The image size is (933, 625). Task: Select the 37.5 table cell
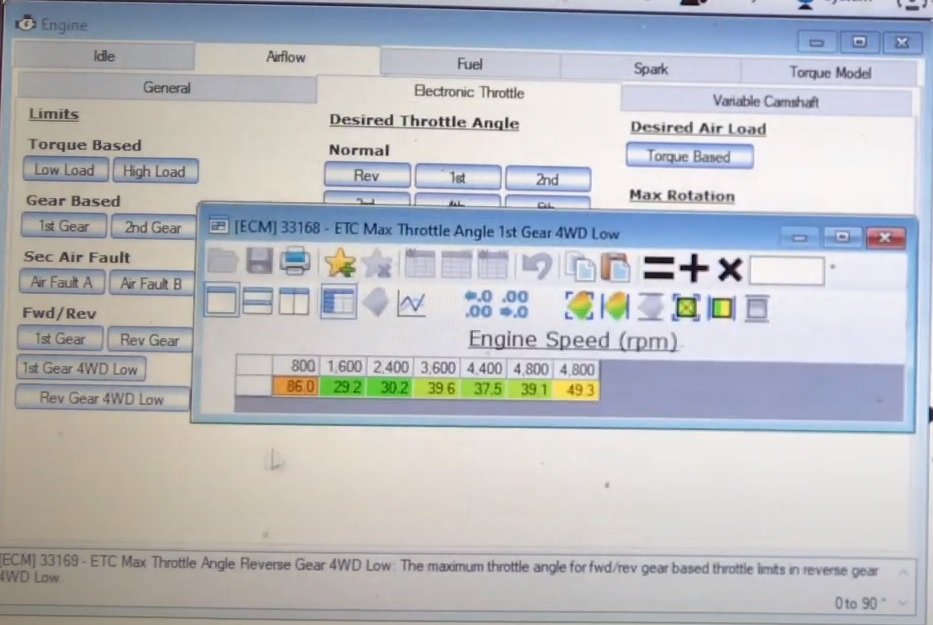point(483,389)
